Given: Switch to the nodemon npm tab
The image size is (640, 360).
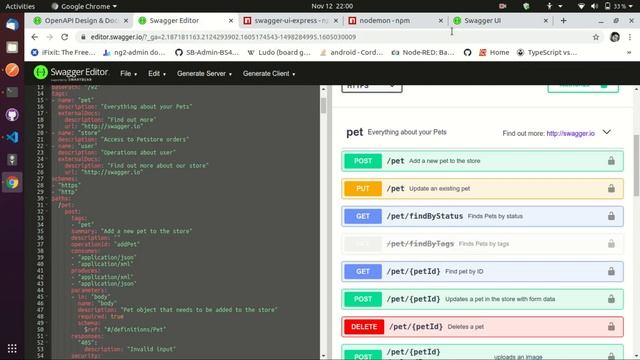Looking at the screenshot, I should click(x=395, y=20).
